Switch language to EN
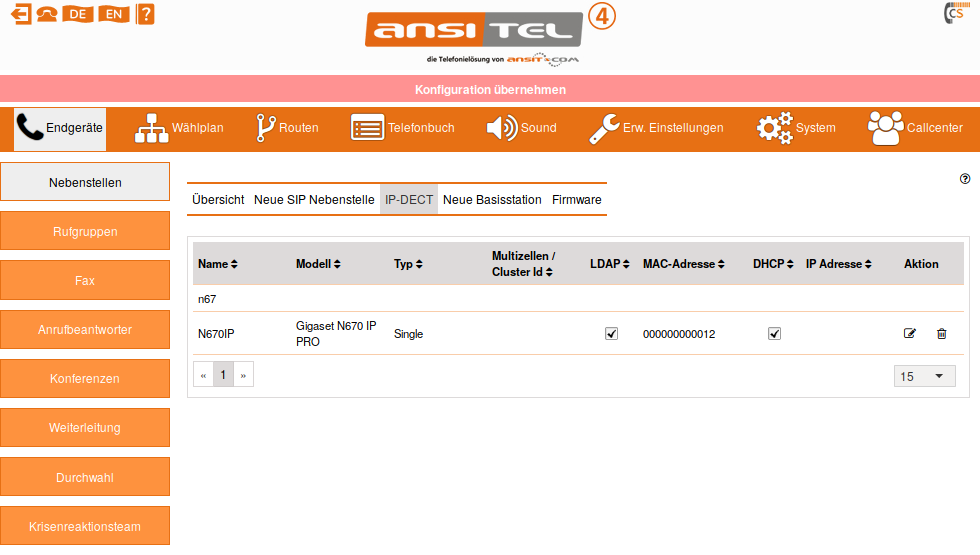980x555 pixels. tap(115, 14)
